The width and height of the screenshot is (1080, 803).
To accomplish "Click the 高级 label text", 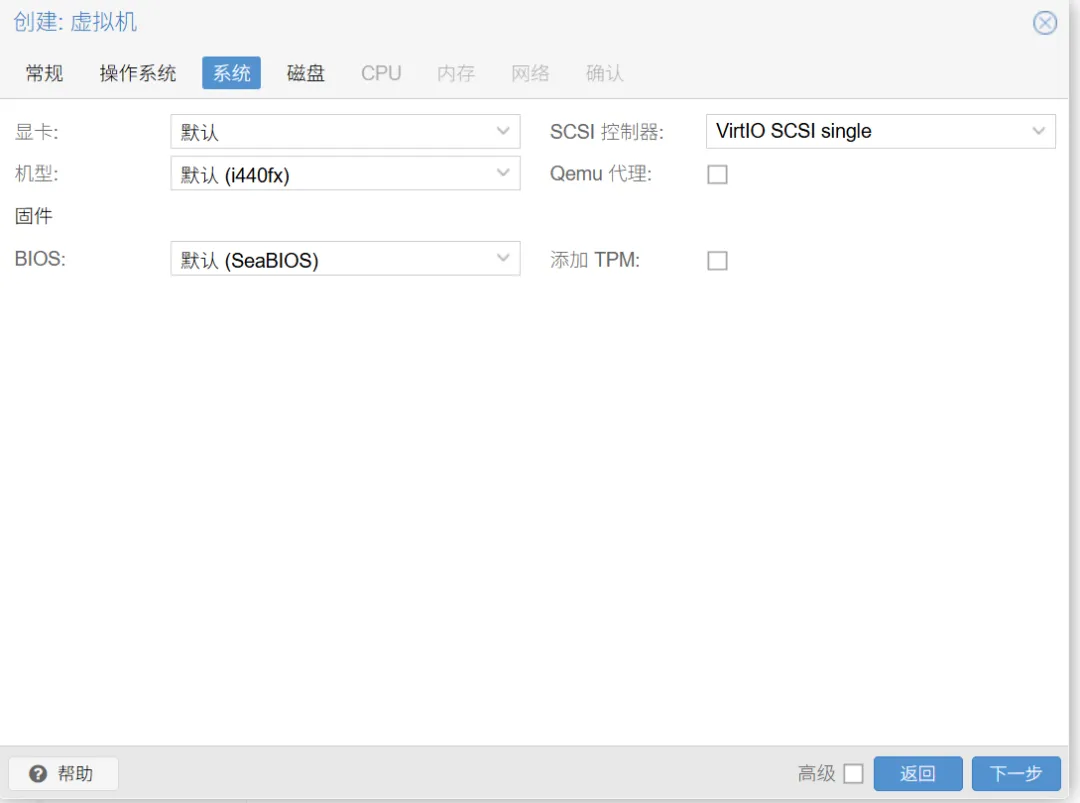I will pos(816,773).
